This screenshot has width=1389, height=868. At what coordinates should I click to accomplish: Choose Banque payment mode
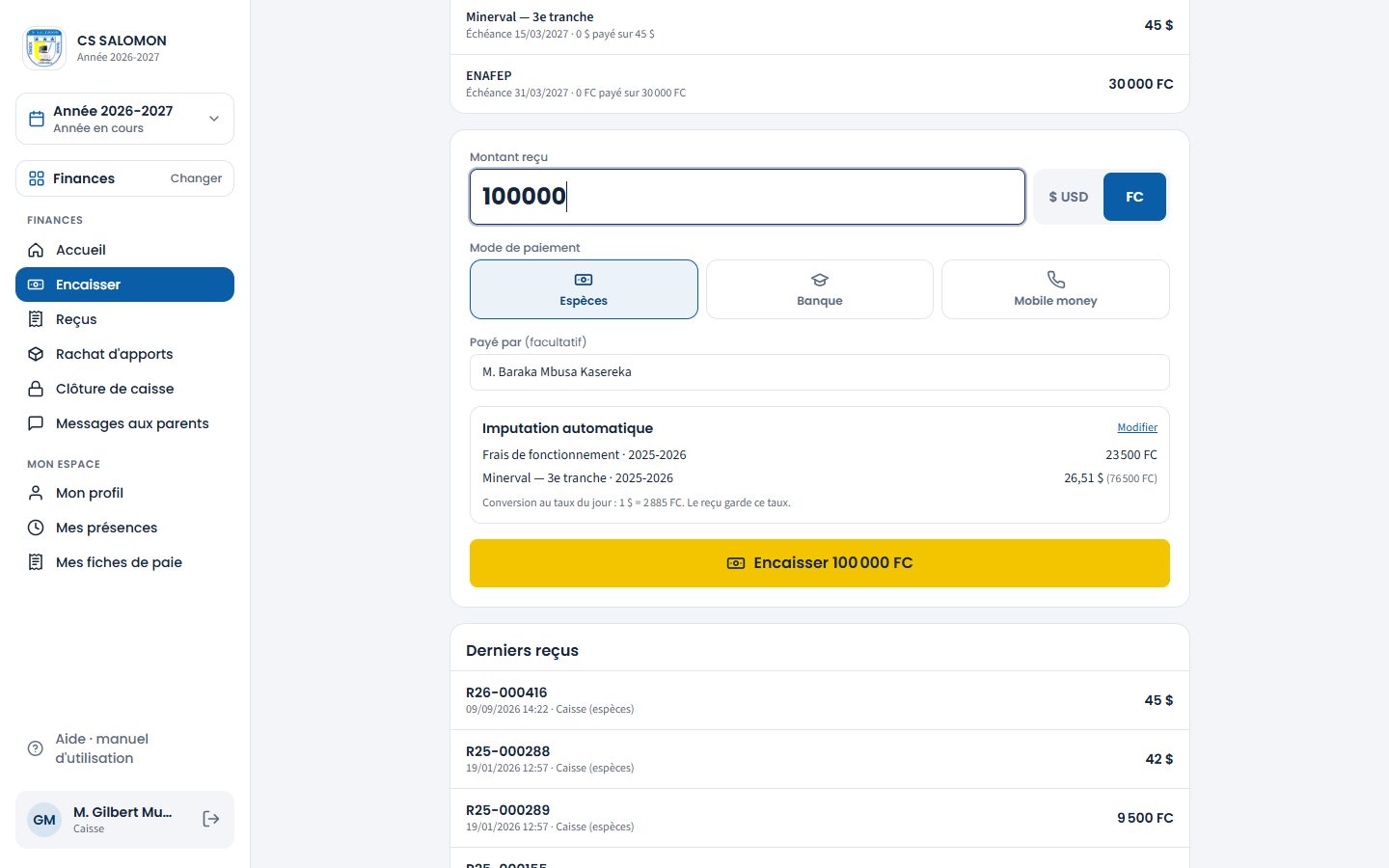820,289
